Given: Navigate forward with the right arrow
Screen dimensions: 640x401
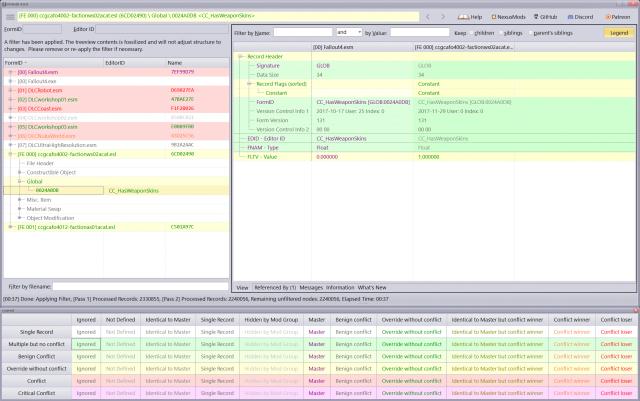Looking at the screenshot, I should tap(443, 17).
